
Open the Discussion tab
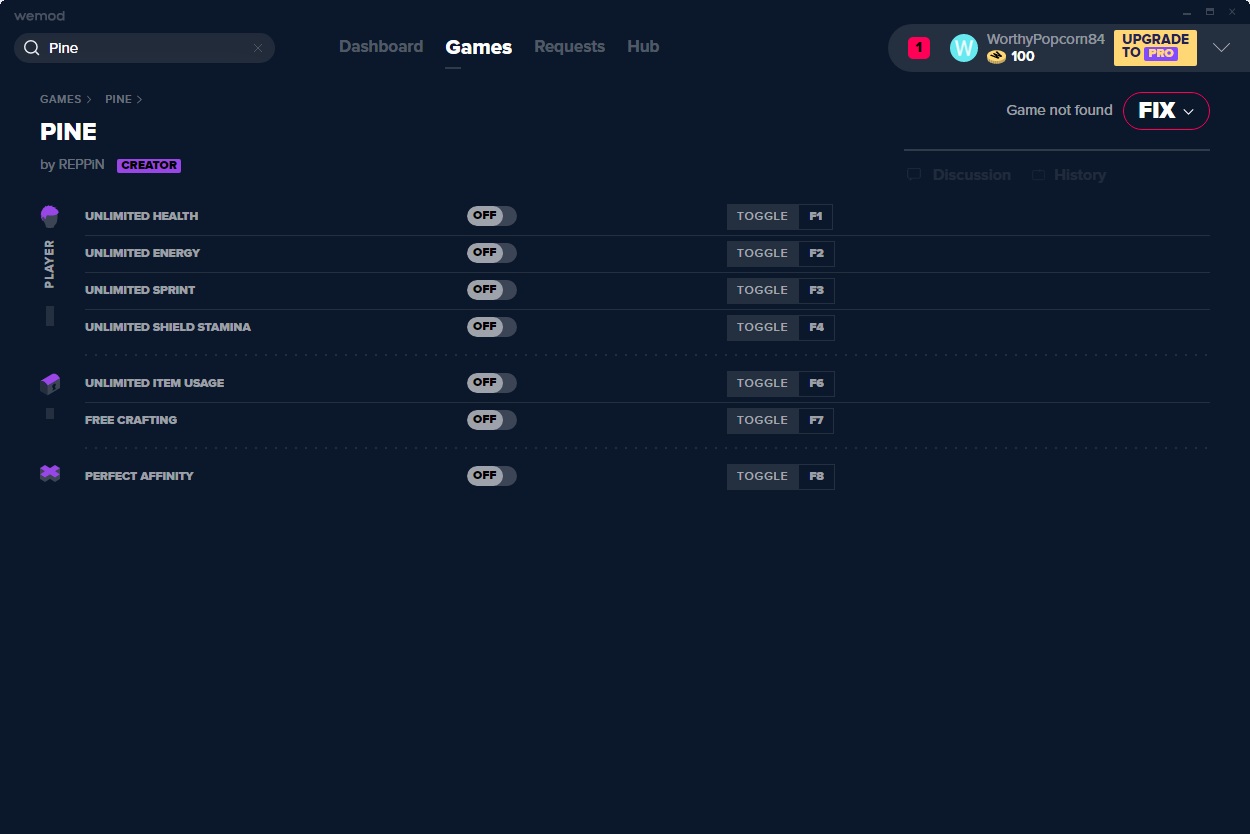[x=959, y=175]
